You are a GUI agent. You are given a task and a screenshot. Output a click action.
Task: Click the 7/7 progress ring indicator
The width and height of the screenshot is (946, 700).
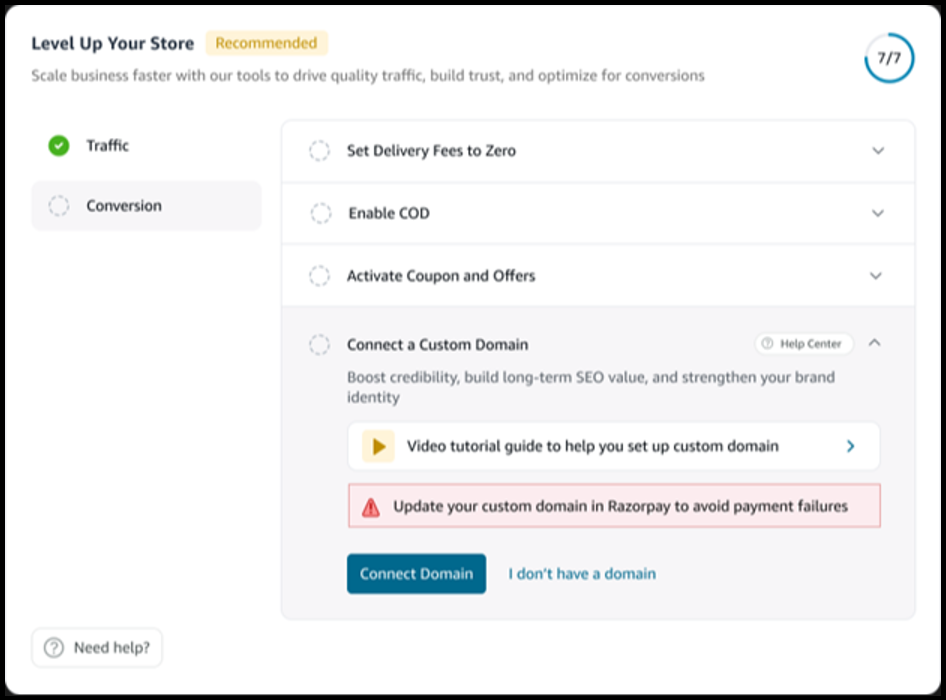(x=888, y=59)
